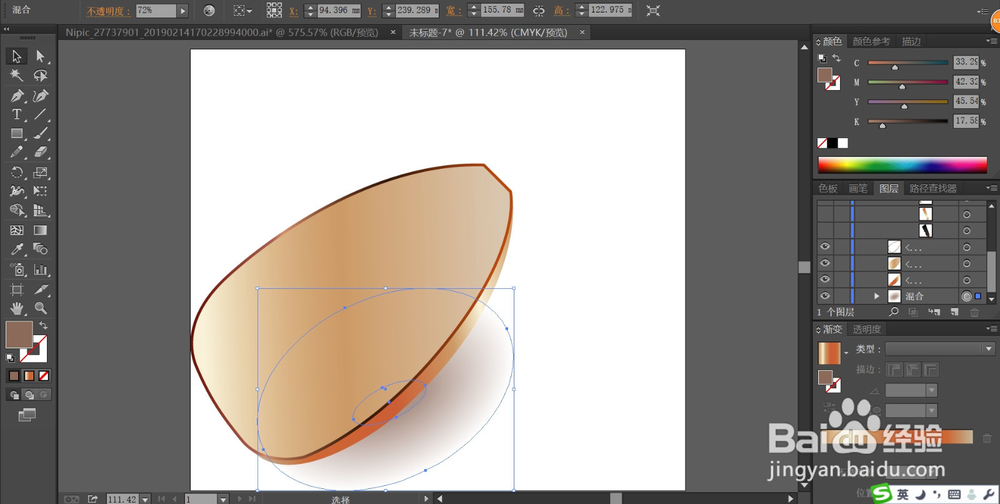This screenshot has width=1000, height=504.
Task: Click the 高 height link label
Action: click(559, 11)
